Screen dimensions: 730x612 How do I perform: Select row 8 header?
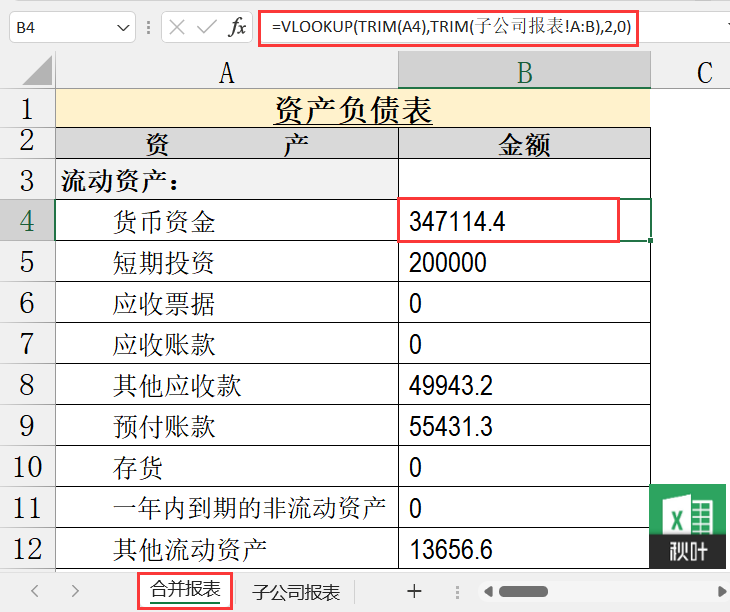pyautogui.click(x=27, y=384)
